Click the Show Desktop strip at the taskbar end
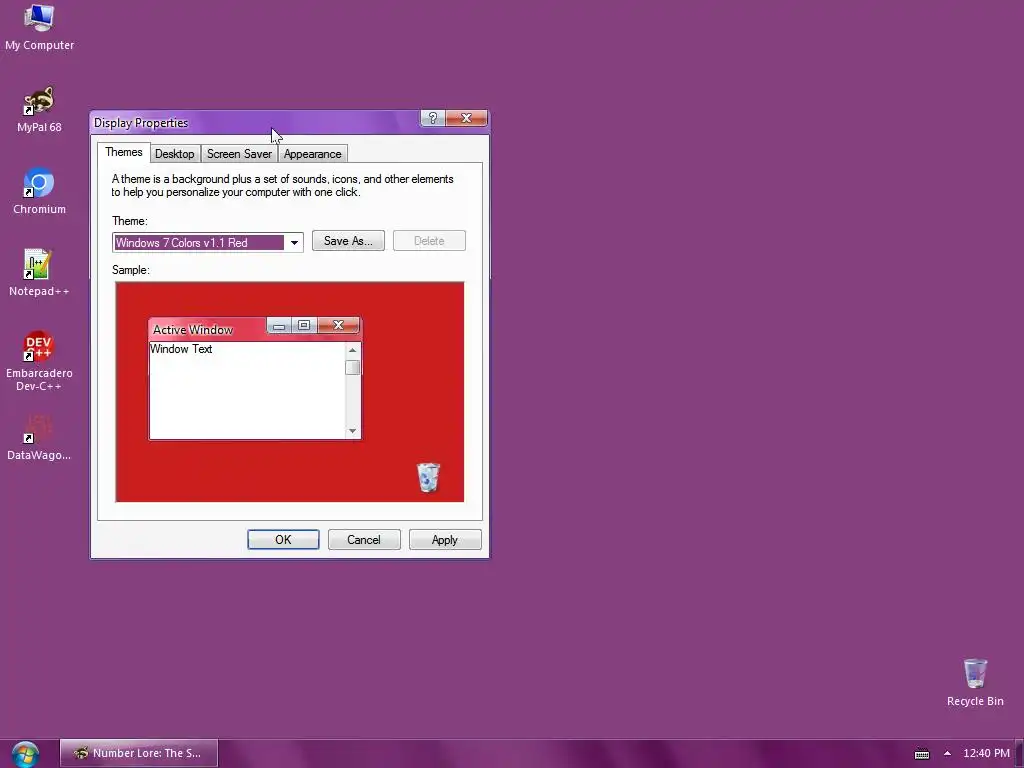Image resolution: width=1024 pixels, height=768 pixels. tap(1019, 754)
